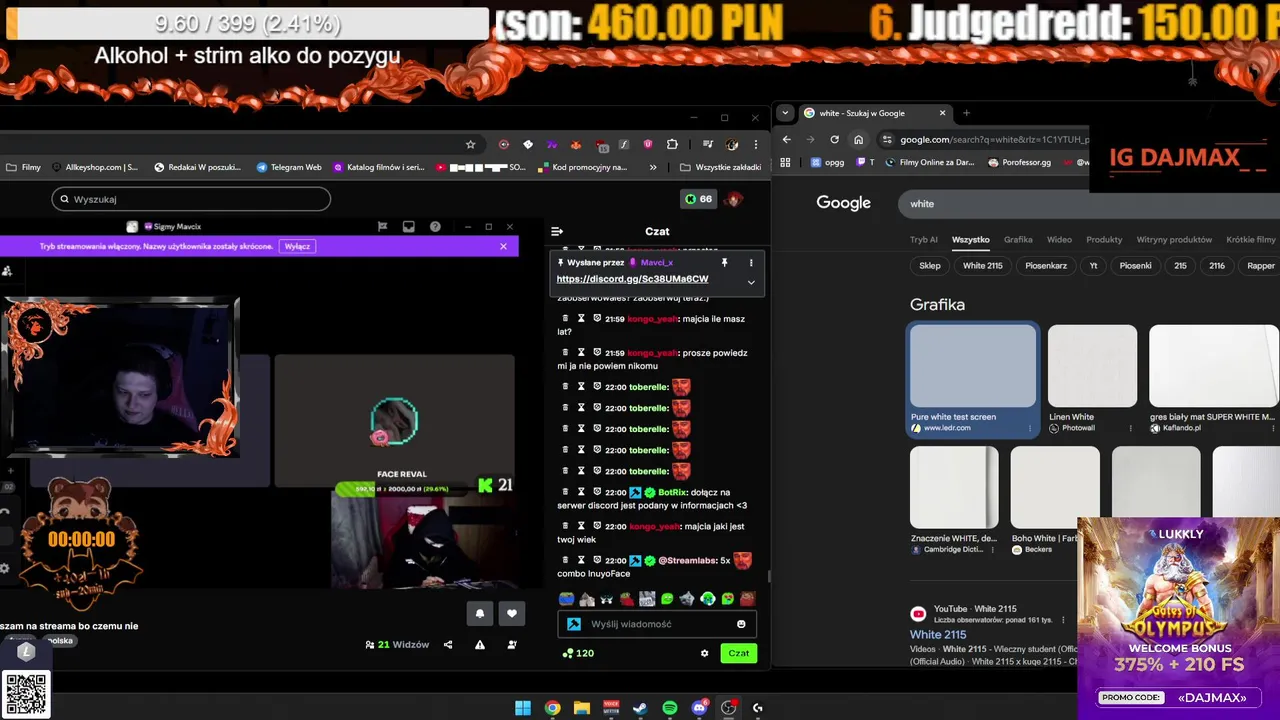1280x720 pixels.
Task: Open the Allkeyshop.com bookmark
Action: [94, 167]
